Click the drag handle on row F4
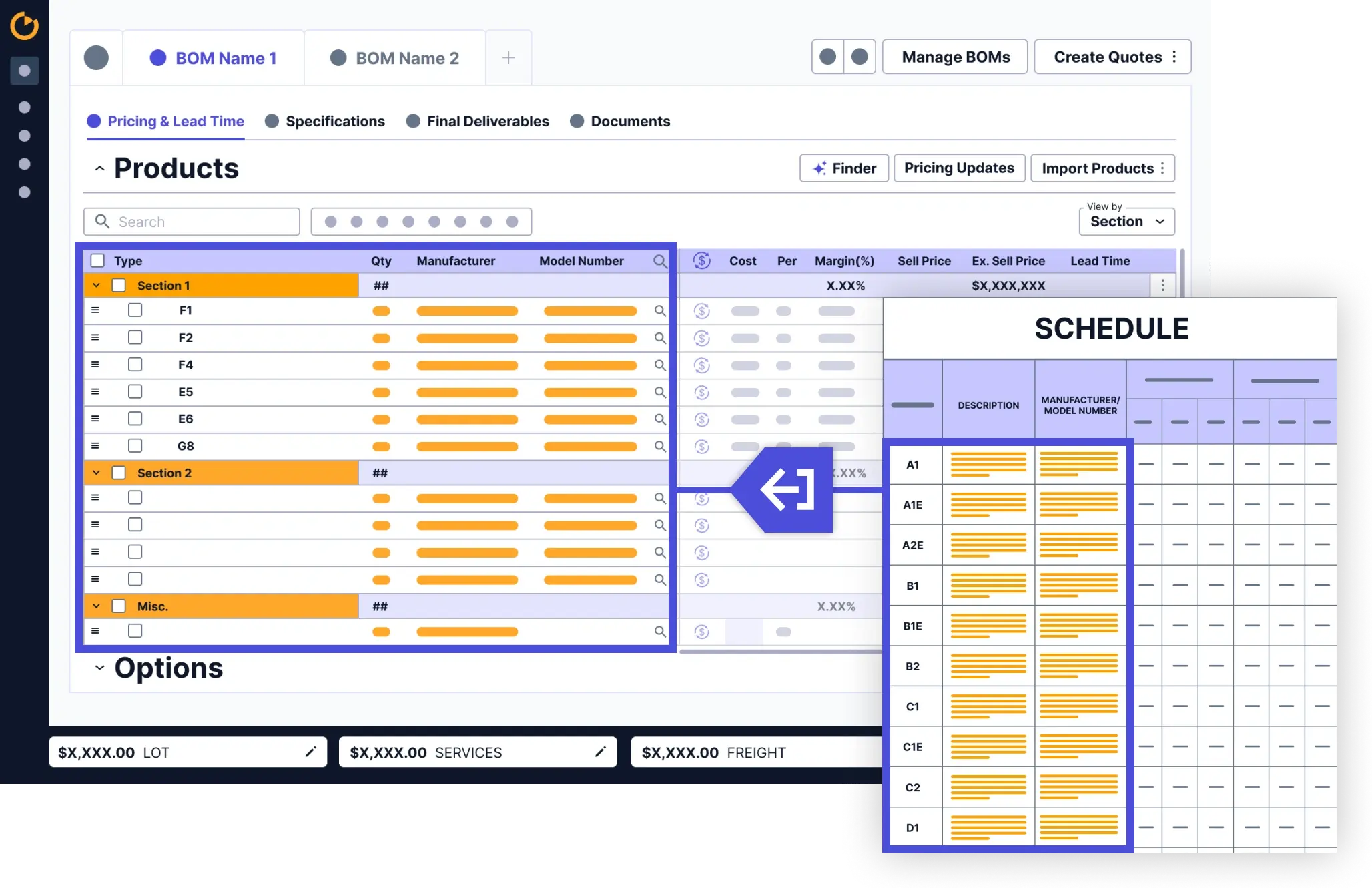Viewport: 1372px width, 888px height. pyautogui.click(x=95, y=365)
